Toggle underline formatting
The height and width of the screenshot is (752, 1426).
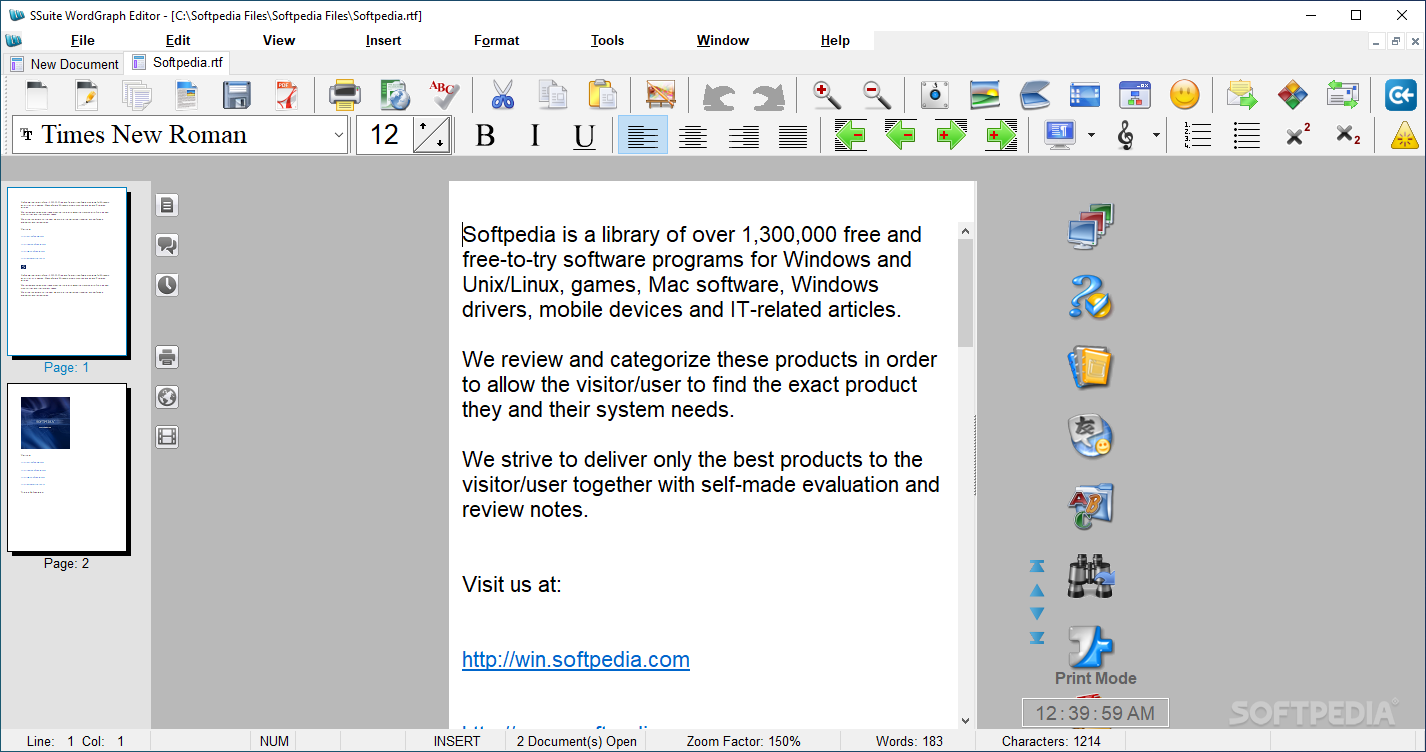click(x=585, y=135)
